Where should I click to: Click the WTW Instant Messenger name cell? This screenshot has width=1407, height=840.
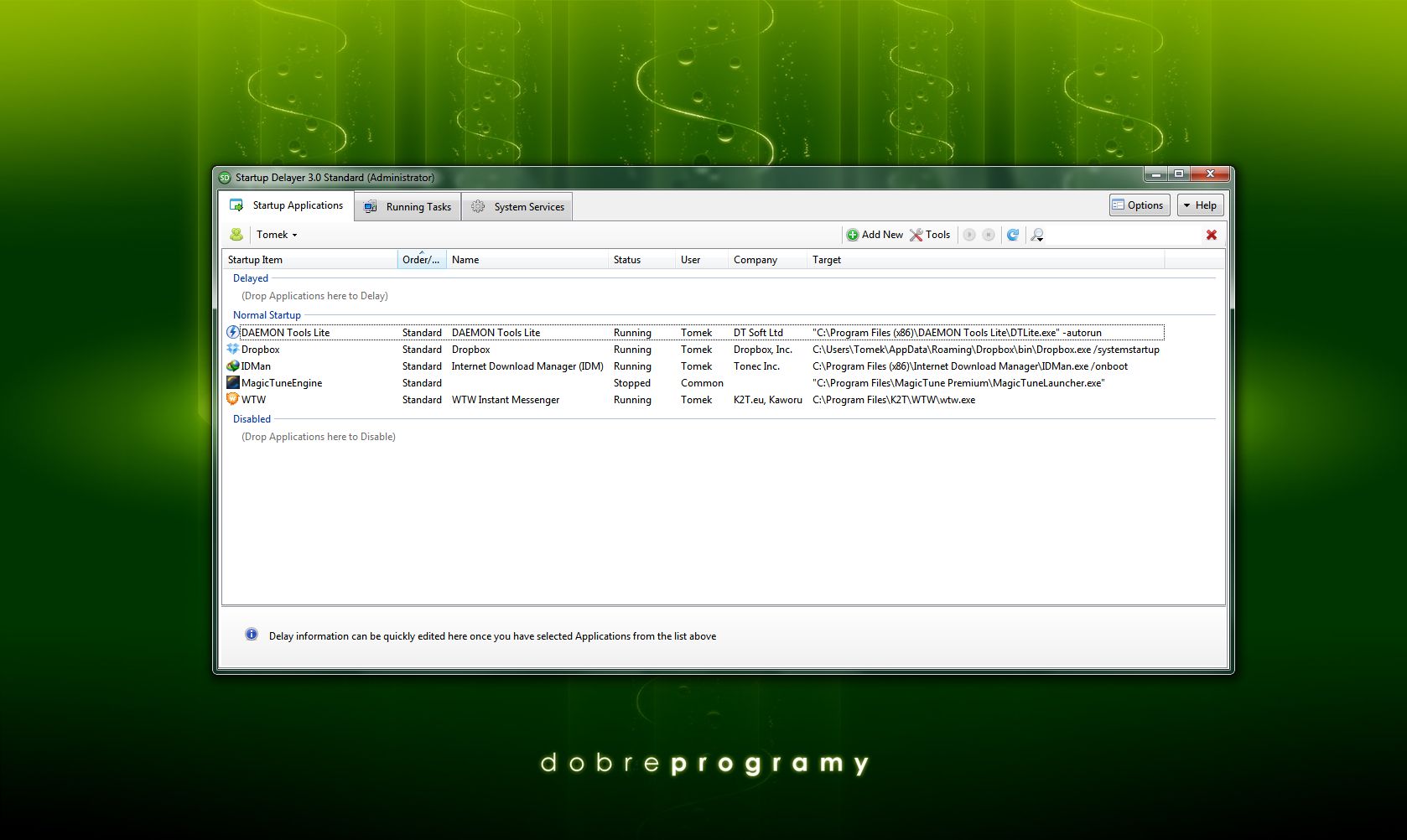pos(506,400)
